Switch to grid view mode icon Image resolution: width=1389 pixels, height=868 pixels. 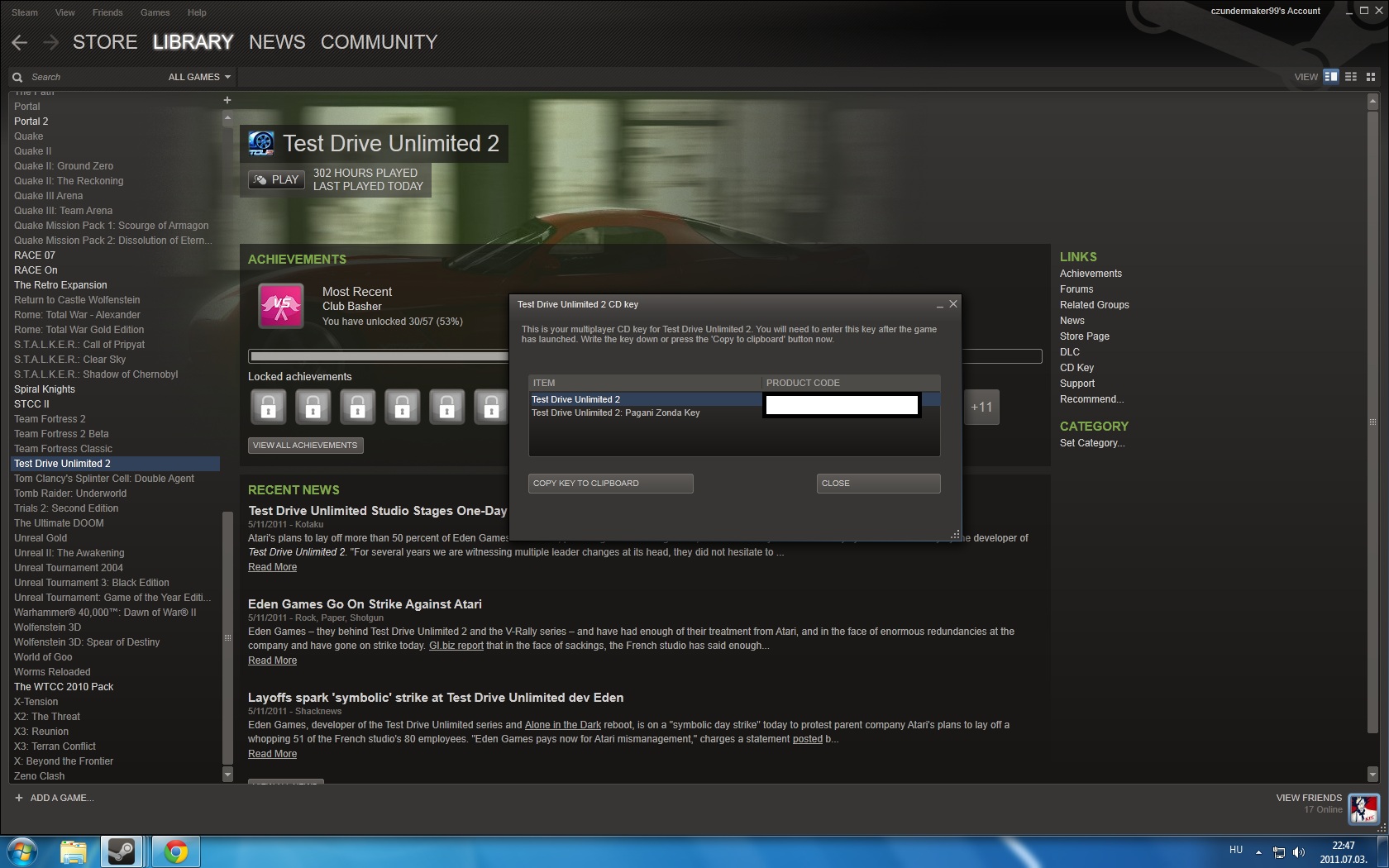pos(1371,76)
